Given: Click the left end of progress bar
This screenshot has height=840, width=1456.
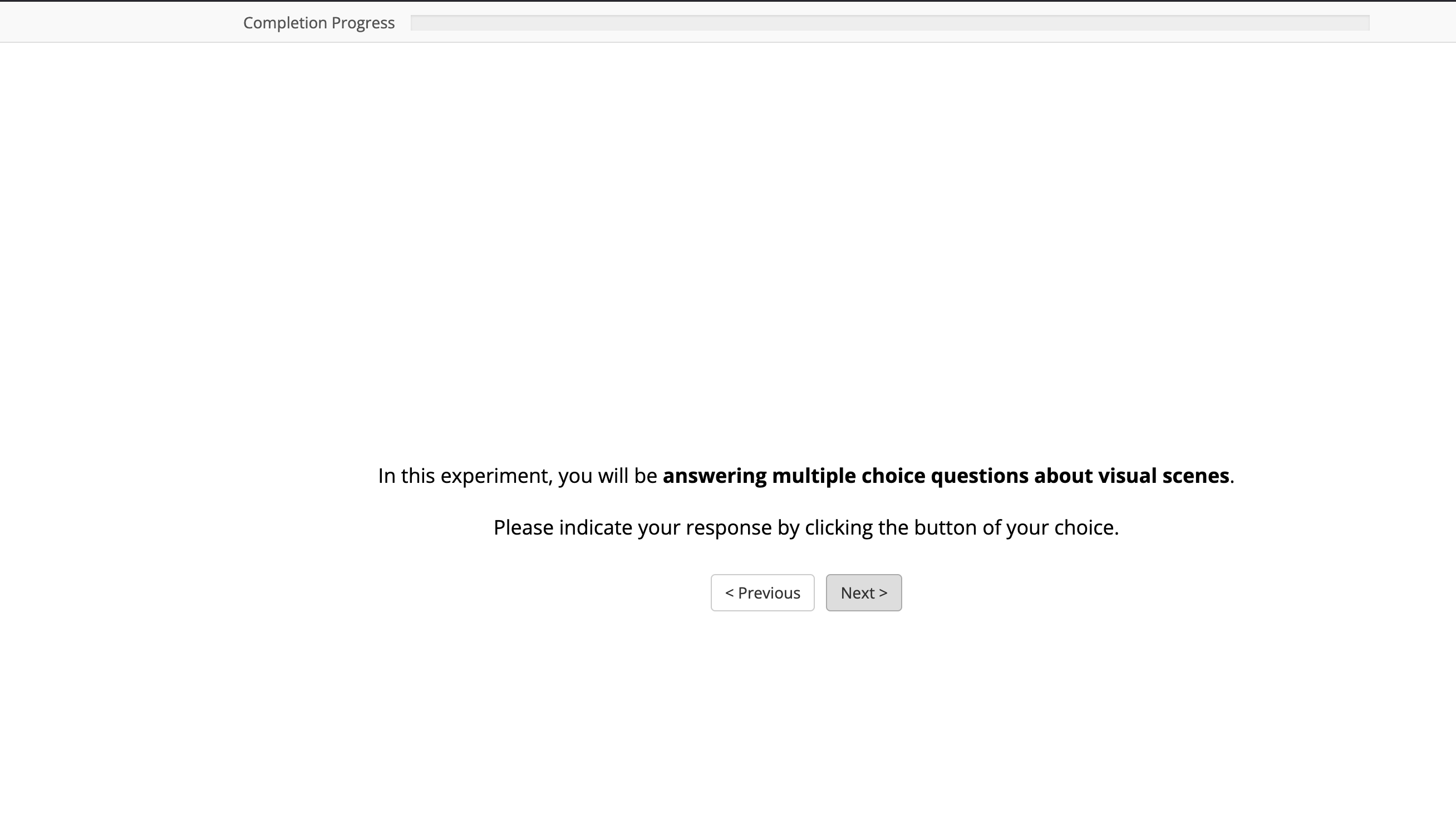Looking at the screenshot, I should (419, 23).
